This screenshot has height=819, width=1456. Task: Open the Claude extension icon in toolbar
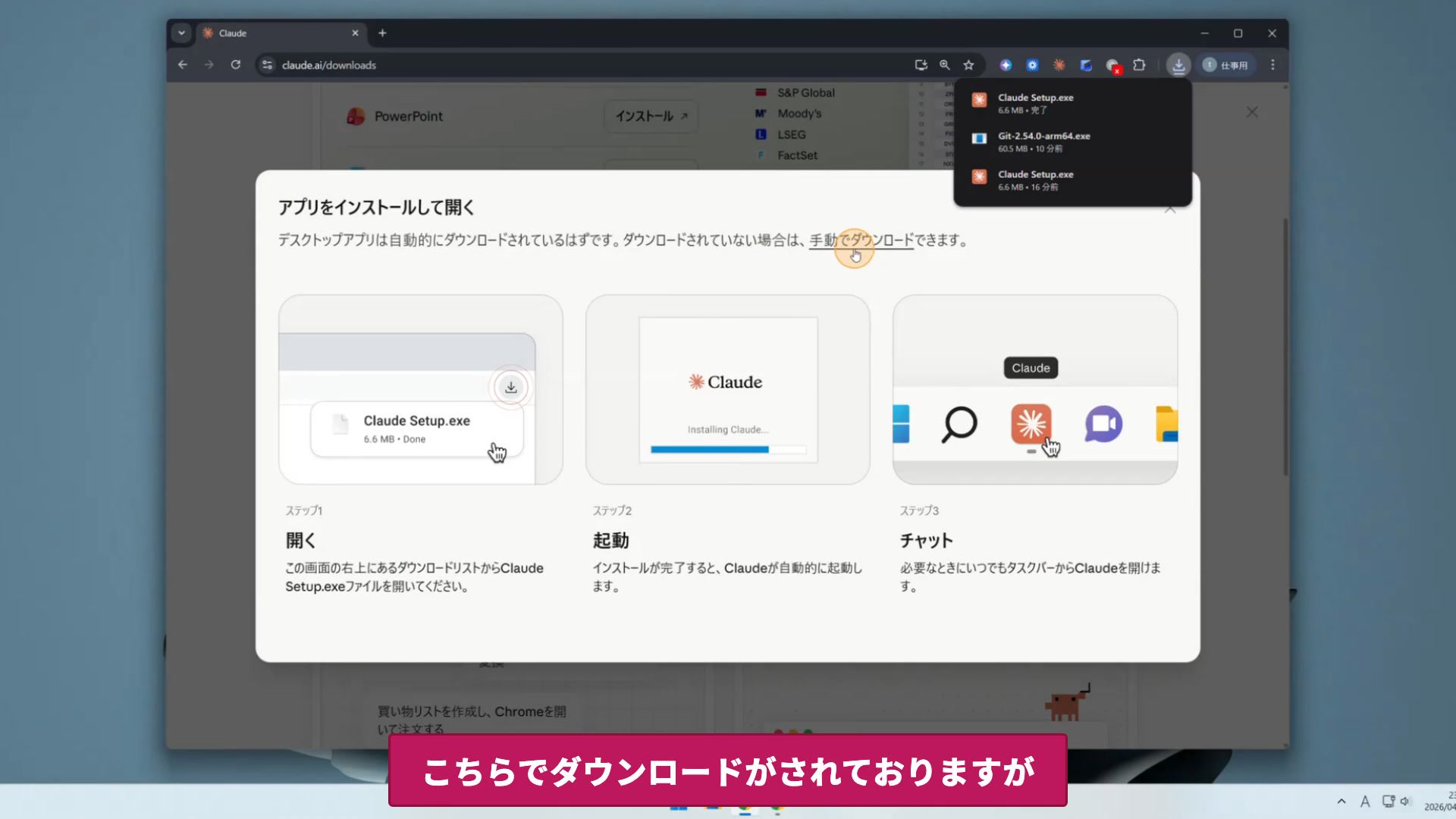tap(1059, 65)
